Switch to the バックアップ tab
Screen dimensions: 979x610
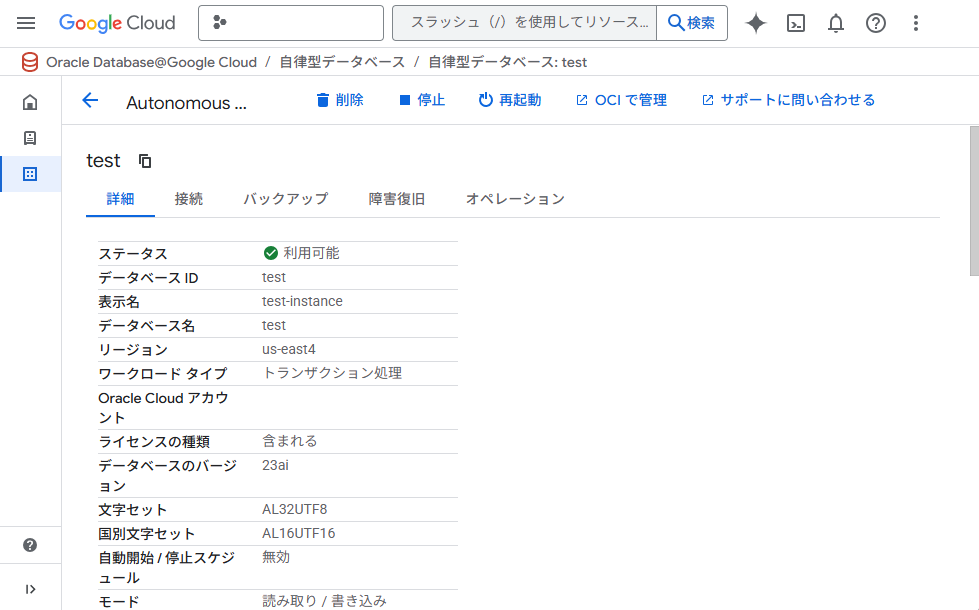click(x=285, y=199)
